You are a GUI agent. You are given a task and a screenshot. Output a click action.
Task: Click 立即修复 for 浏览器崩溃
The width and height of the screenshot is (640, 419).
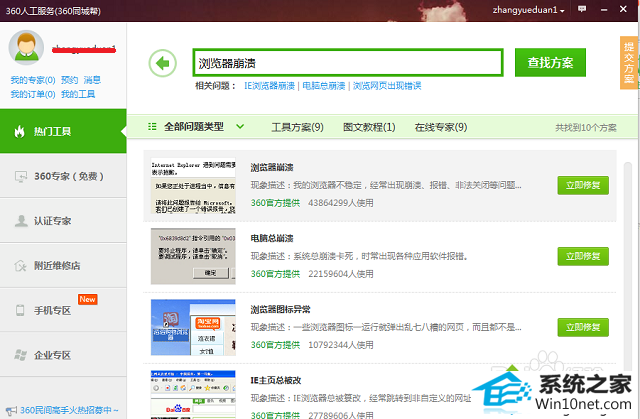[x=583, y=185]
